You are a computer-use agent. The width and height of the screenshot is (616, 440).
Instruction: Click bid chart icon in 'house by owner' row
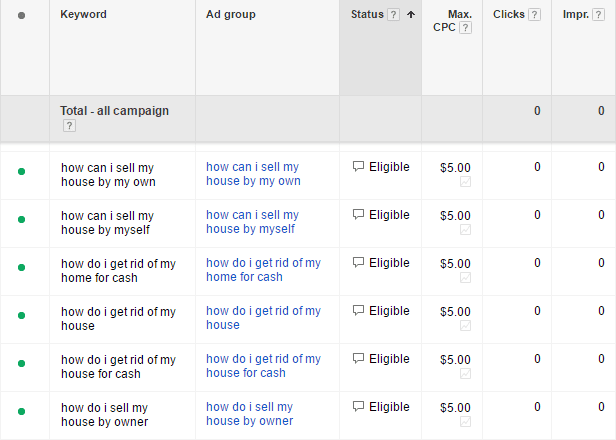[466, 421]
